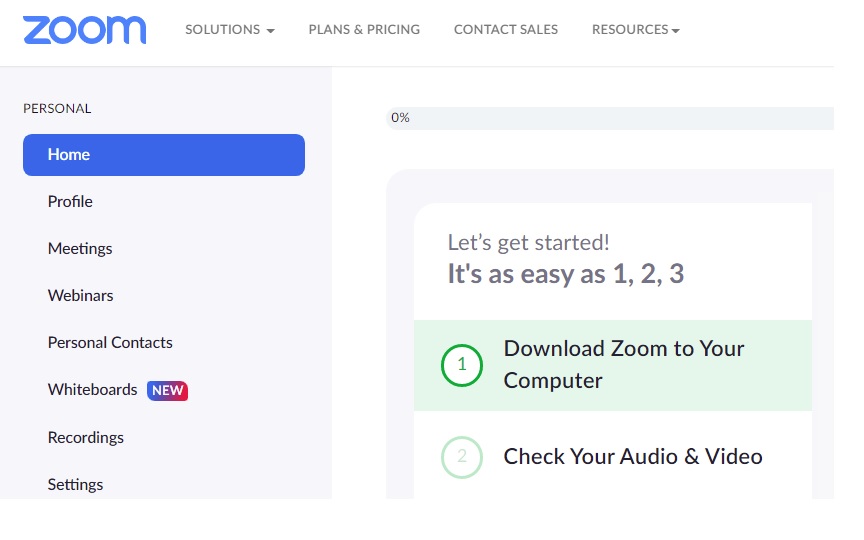This screenshot has height=540, width=864.
Task: Open the Contact Sales link
Action: (506, 30)
